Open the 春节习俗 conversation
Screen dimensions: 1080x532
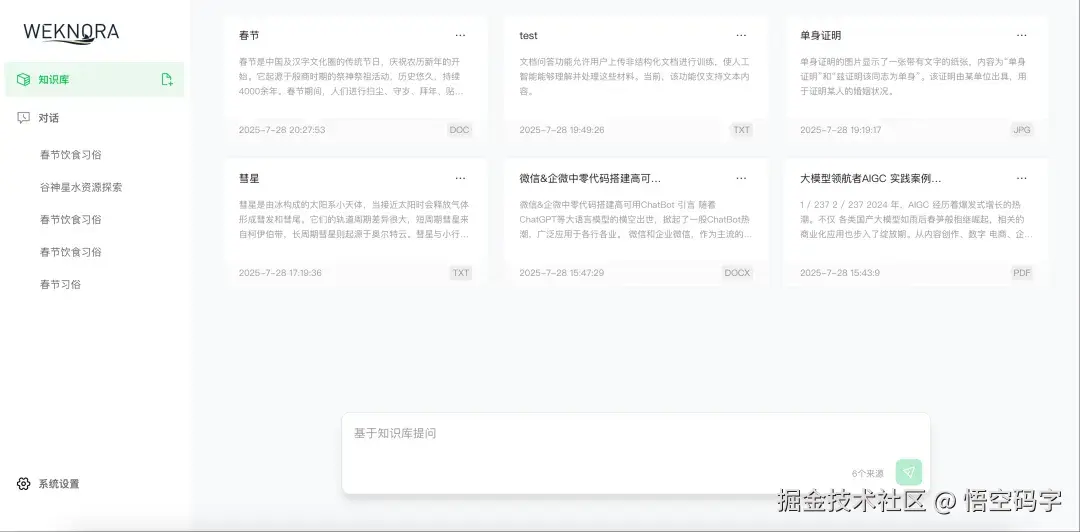[61, 284]
